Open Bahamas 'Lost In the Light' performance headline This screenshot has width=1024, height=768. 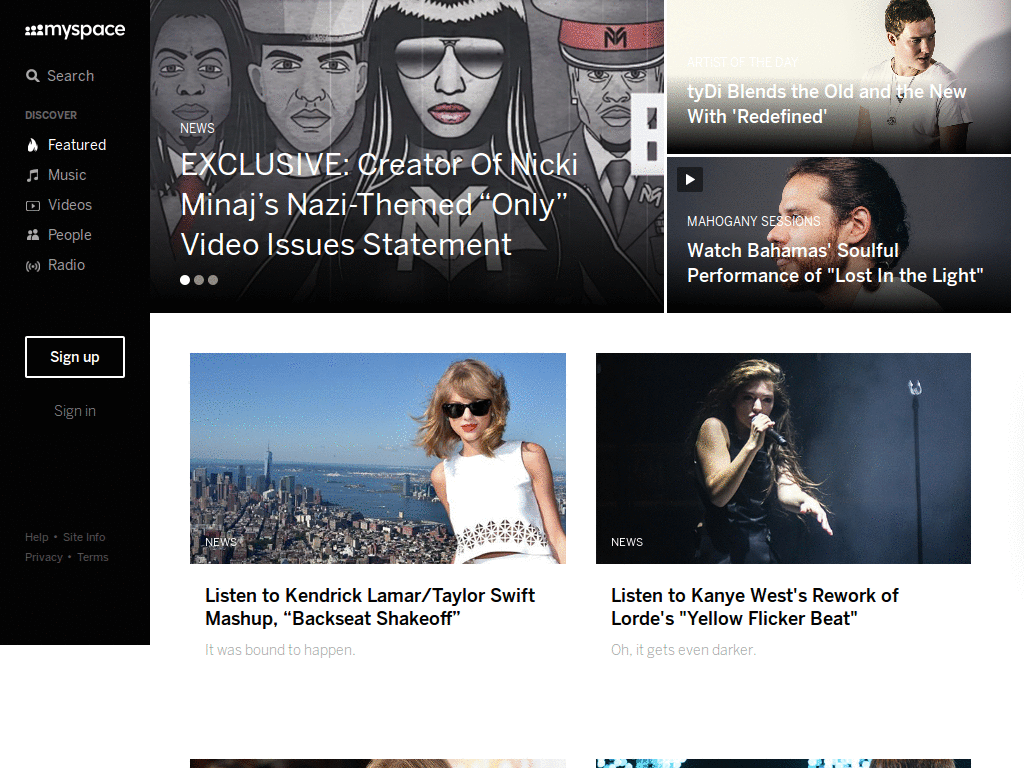(x=835, y=263)
